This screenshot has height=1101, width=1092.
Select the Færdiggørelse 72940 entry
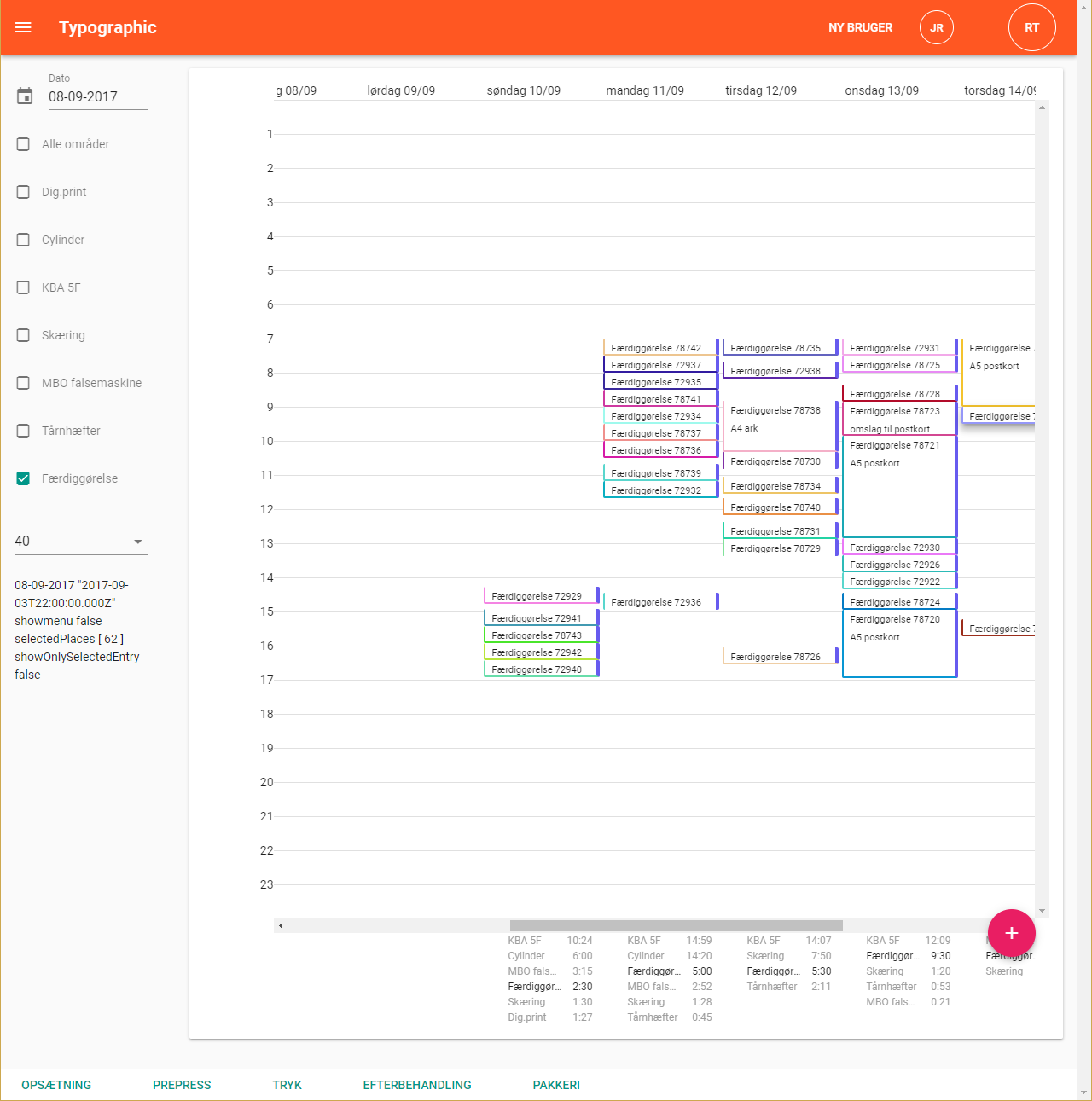(x=542, y=669)
